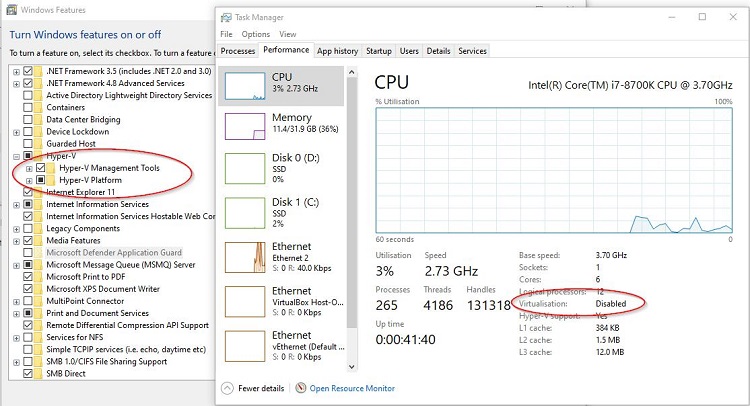
Task: Select Ethernet 2 network thumbnail
Action: 245,257
